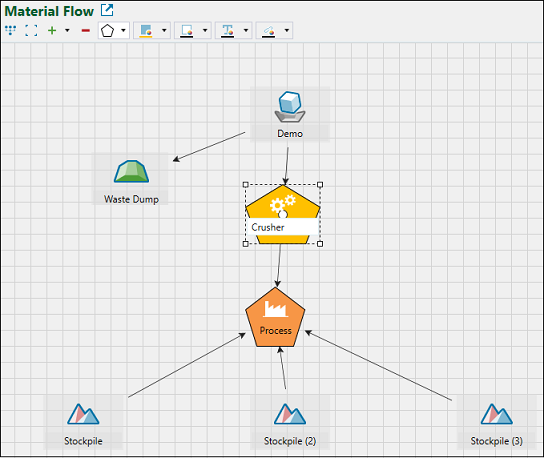Screen dimensions: 544x458
Task: Click the line color tool icon
Action: pos(269,31)
